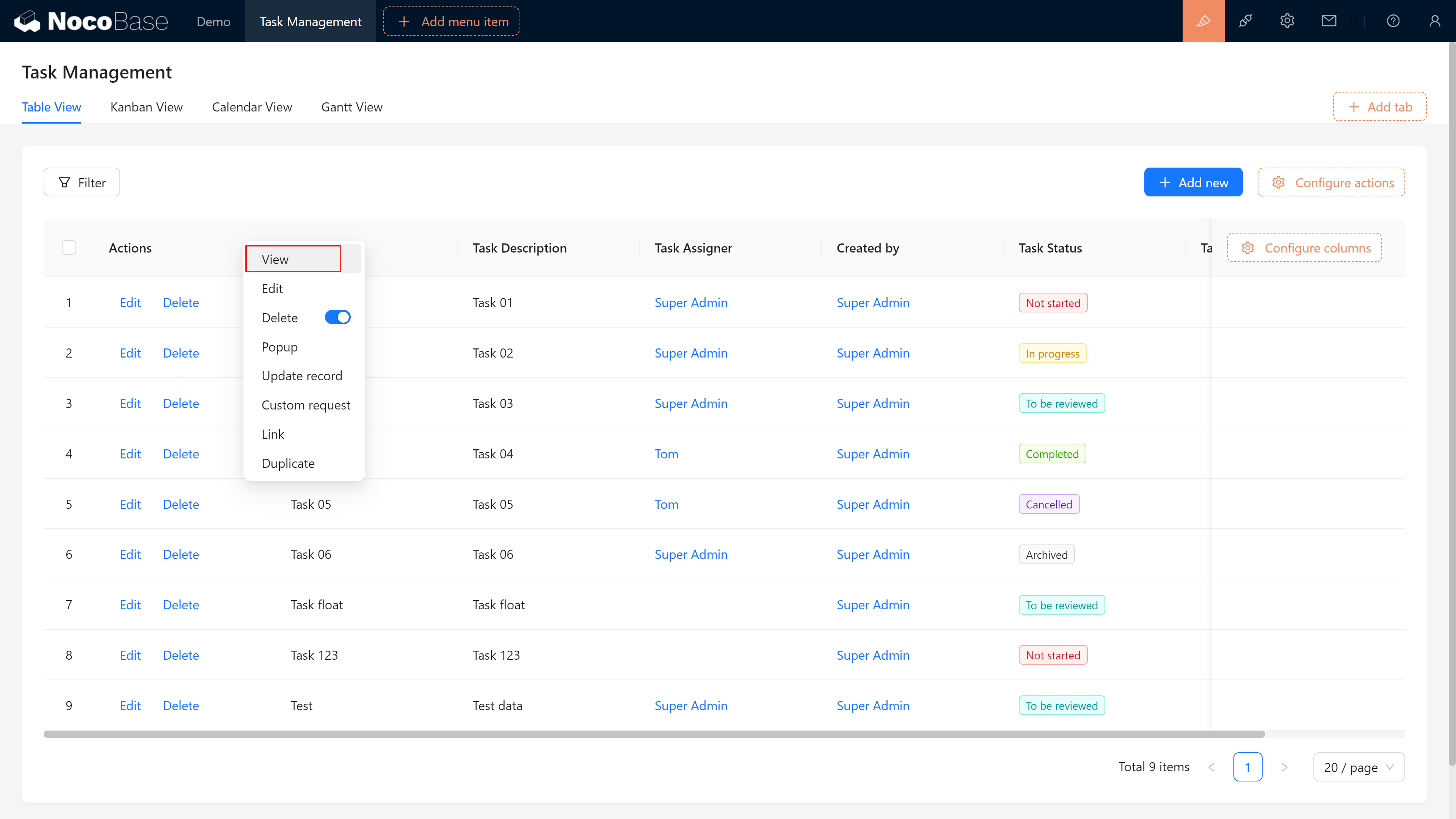Open the plugin manager icon
The height and width of the screenshot is (819, 1456).
(1245, 21)
